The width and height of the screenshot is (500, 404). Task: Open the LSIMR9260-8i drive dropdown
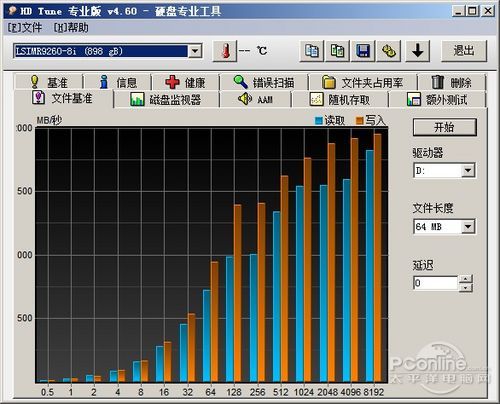[195, 51]
